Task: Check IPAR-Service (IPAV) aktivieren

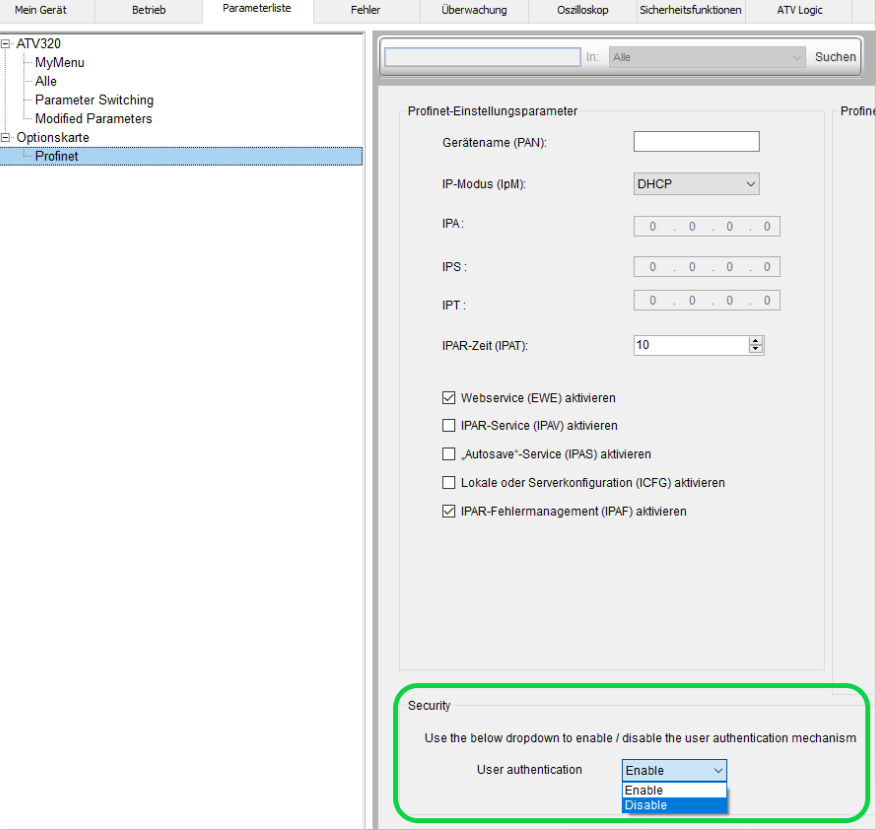Action: click(x=449, y=426)
